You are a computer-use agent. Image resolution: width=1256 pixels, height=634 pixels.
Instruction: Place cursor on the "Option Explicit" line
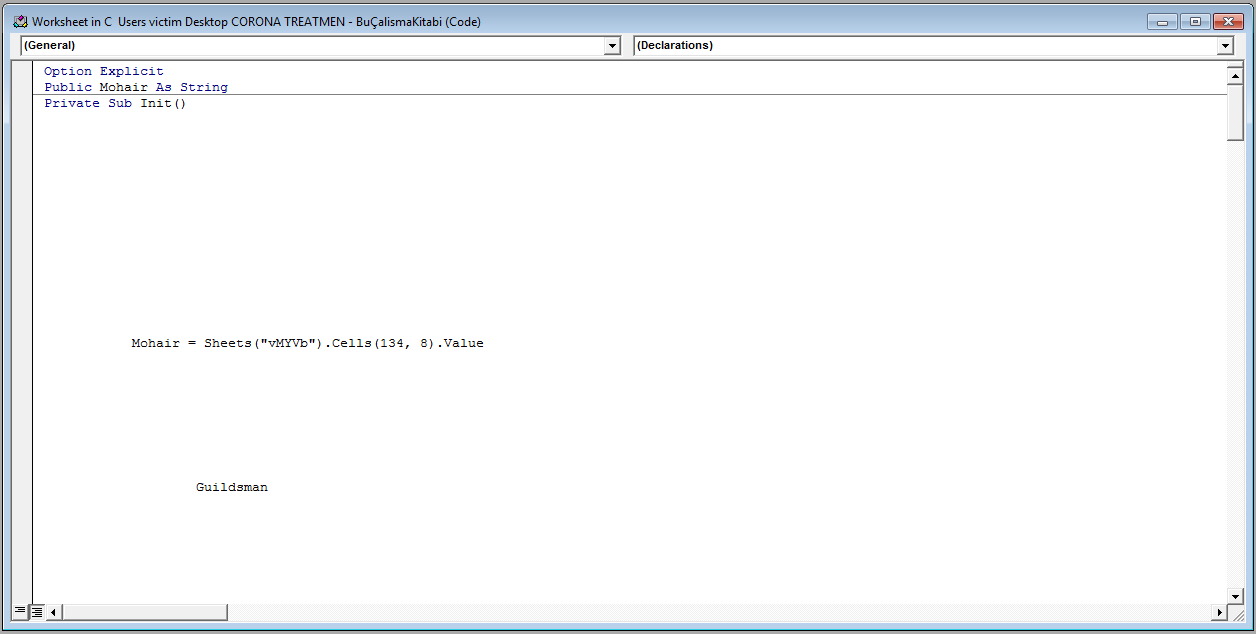(x=104, y=72)
